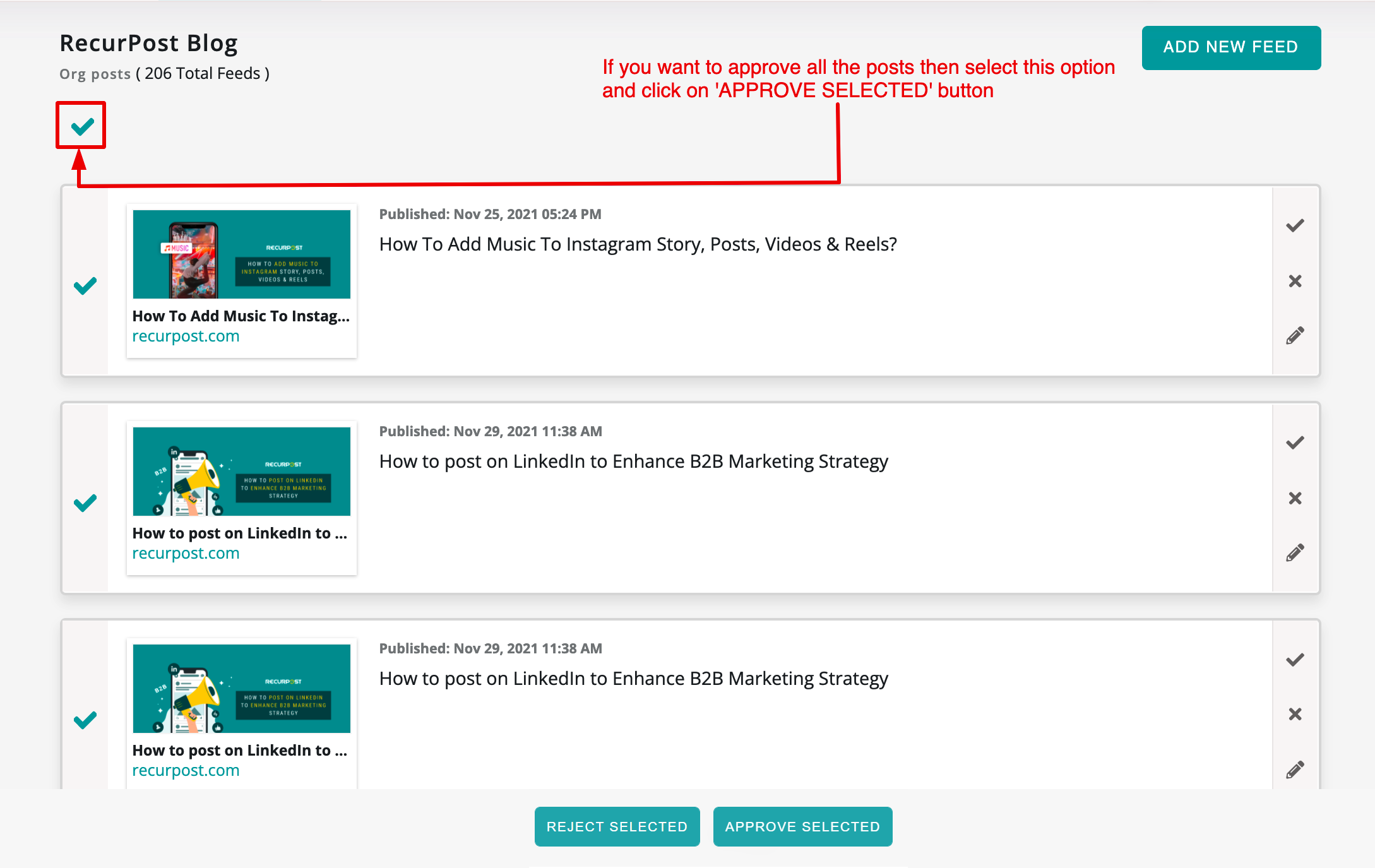This screenshot has height=868, width=1375.
Task: Click the '206 Total Feeds' text
Action: (203, 74)
